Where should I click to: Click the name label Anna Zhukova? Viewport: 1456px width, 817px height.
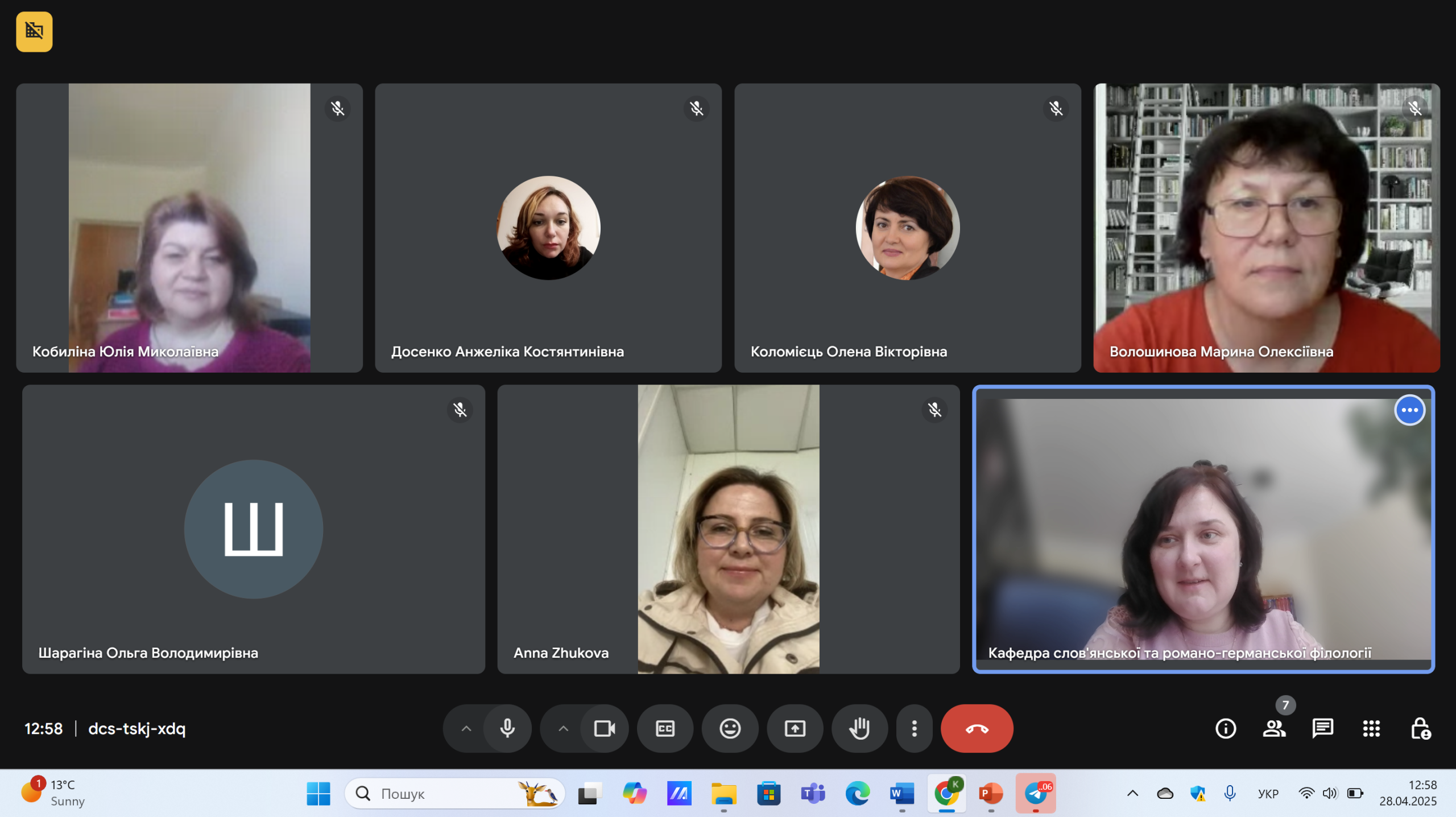click(x=561, y=653)
